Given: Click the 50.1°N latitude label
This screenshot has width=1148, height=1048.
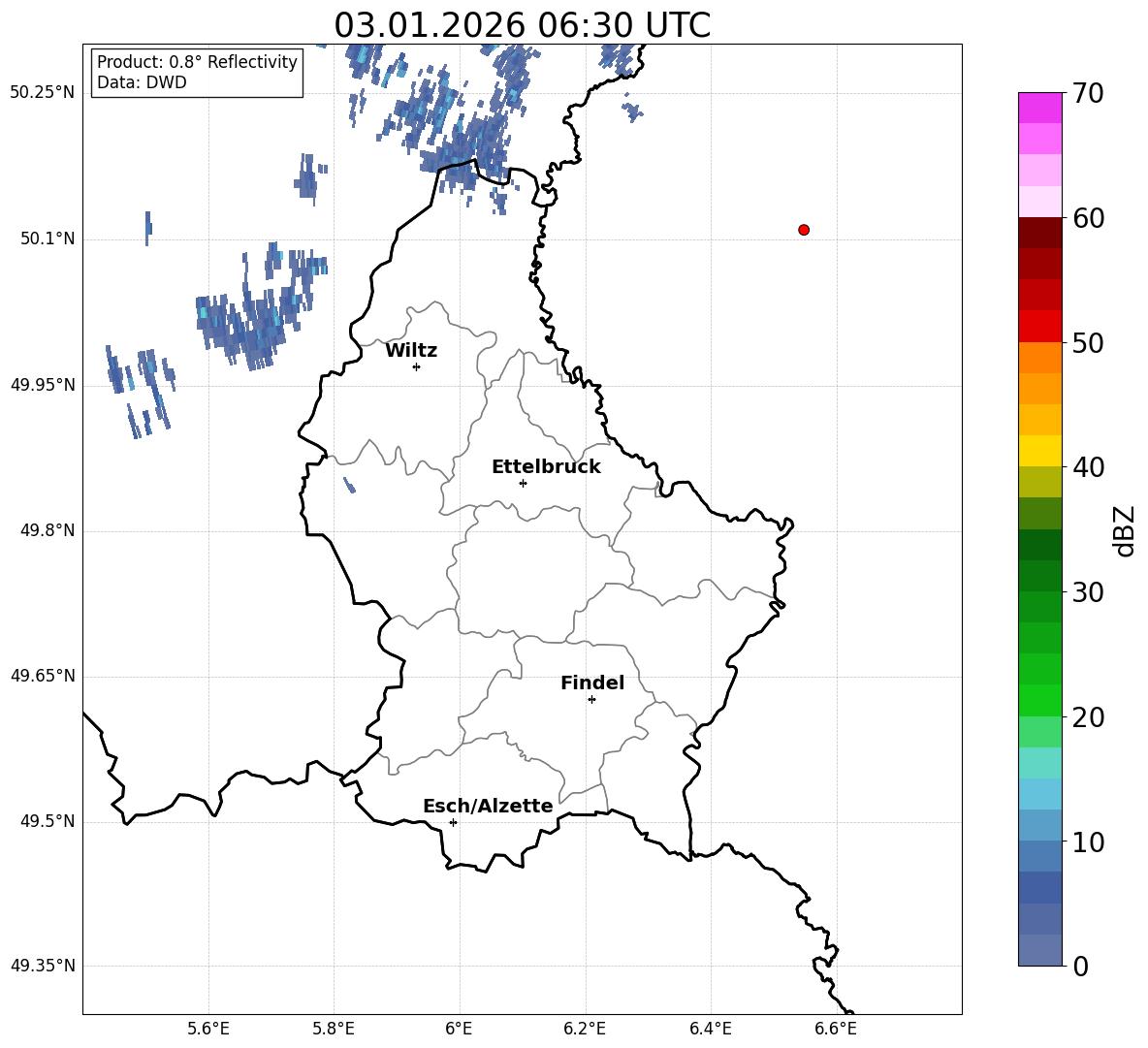Looking at the screenshot, I should pyautogui.click(x=48, y=239).
